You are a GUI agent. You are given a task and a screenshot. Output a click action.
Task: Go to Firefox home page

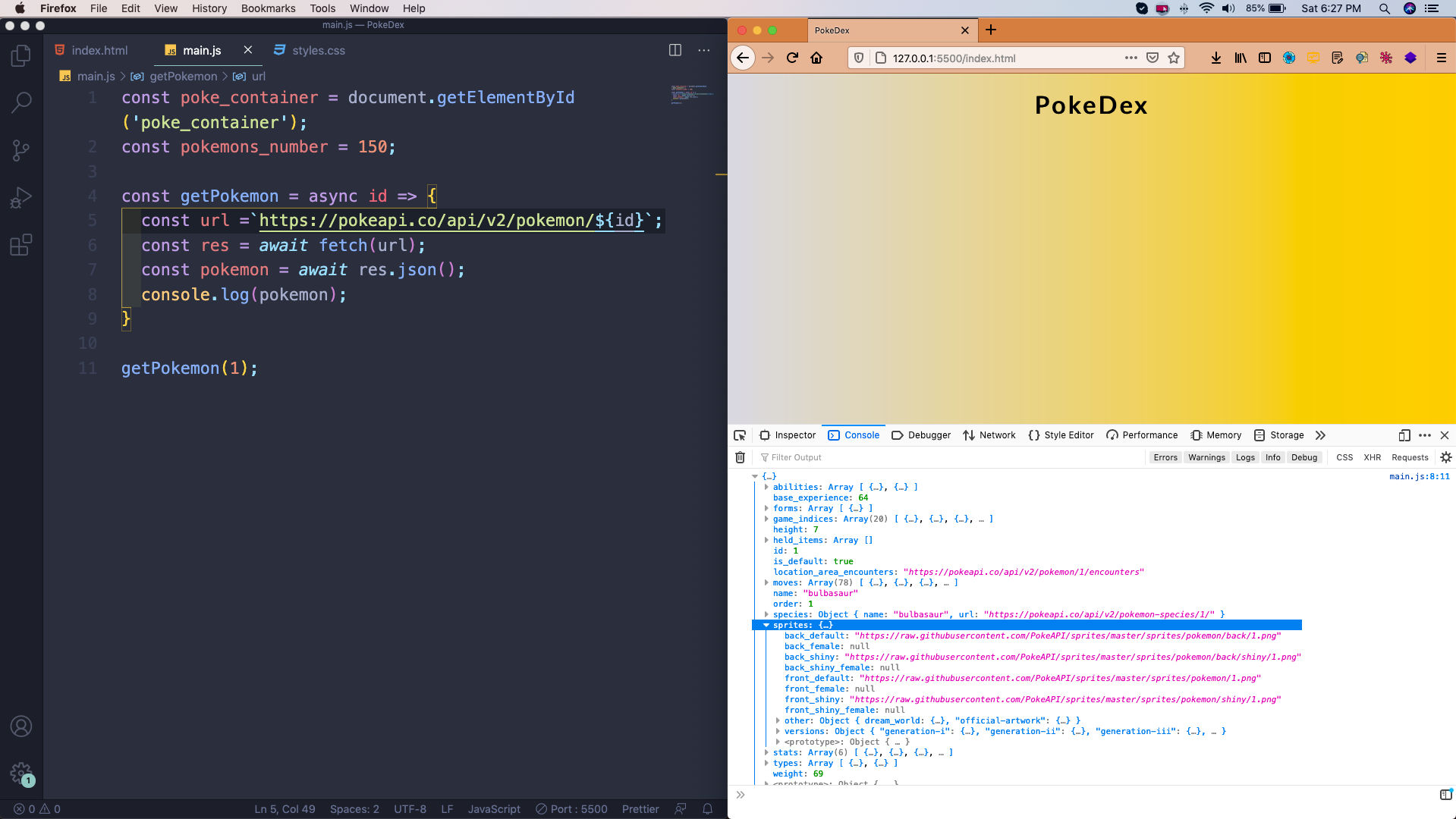(816, 58)
